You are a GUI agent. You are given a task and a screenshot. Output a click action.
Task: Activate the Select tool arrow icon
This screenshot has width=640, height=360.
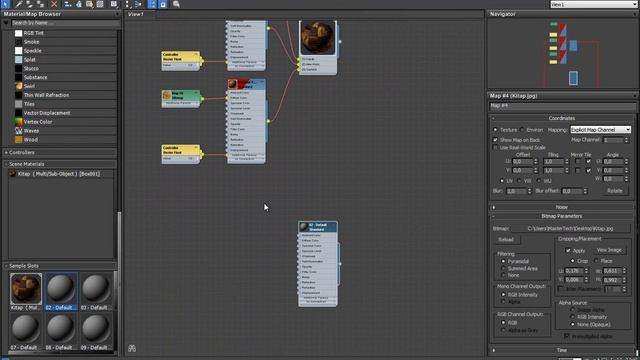[x=5, y=4]
